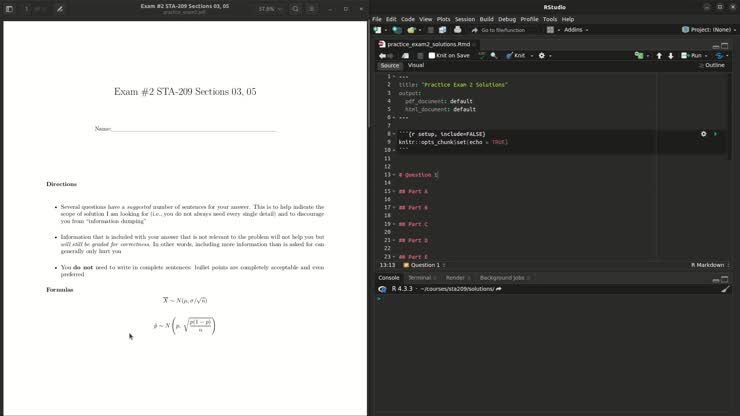Viewport: 740px width, 416px height.
Task: Toggle the Knit on Save checkbox
Action: (x=431, y=56)
